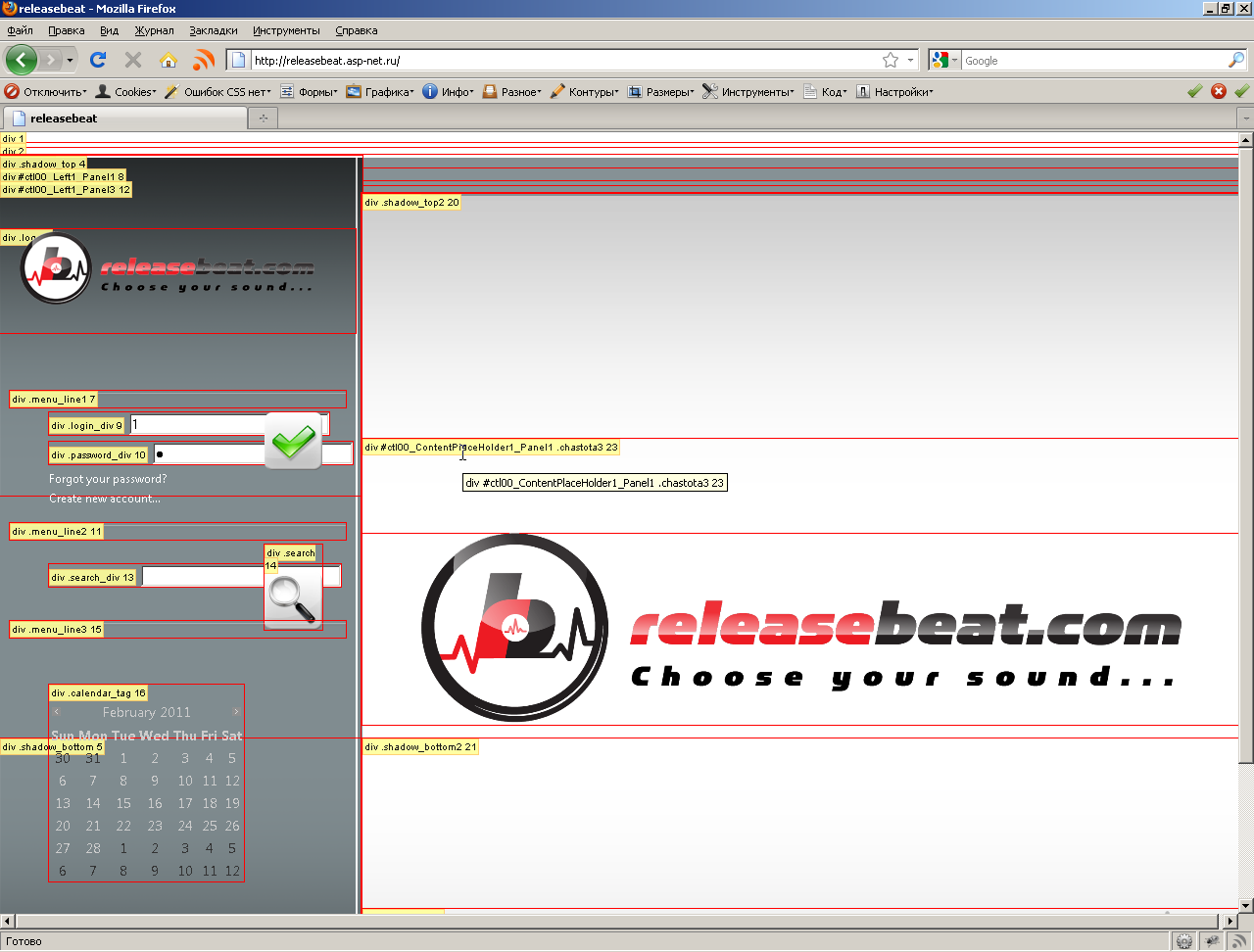Click the red error icon on Web Developer toolbar
Image resolution: width=1254 pixels, height=952 pixels.
(1219, 91)
